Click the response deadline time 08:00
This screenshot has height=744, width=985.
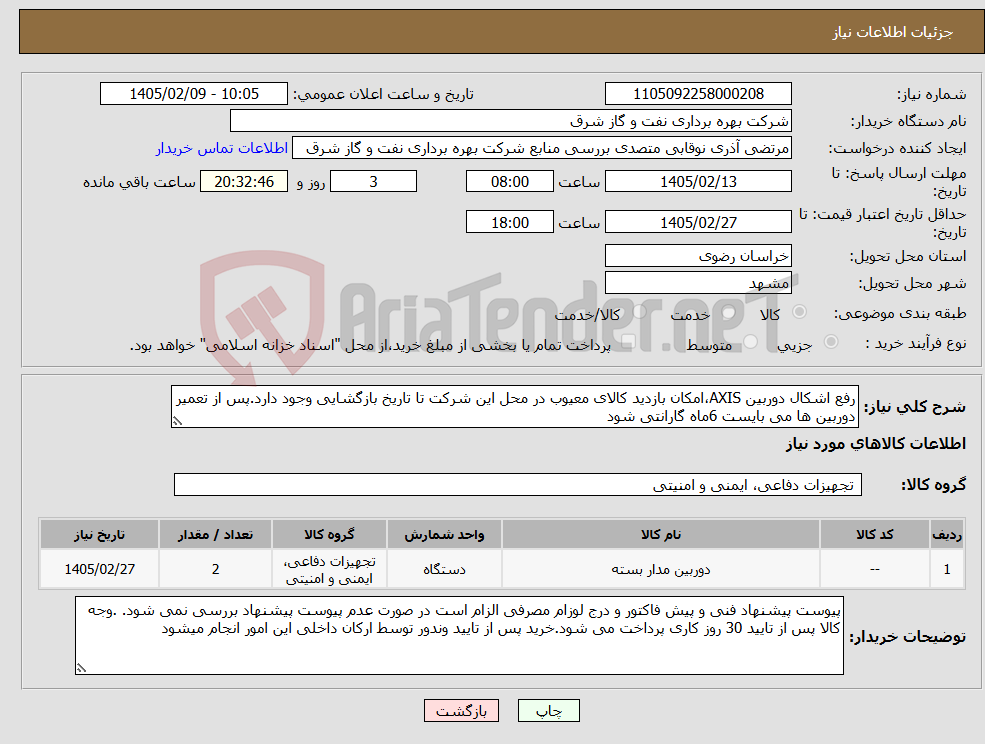[509, 182]
